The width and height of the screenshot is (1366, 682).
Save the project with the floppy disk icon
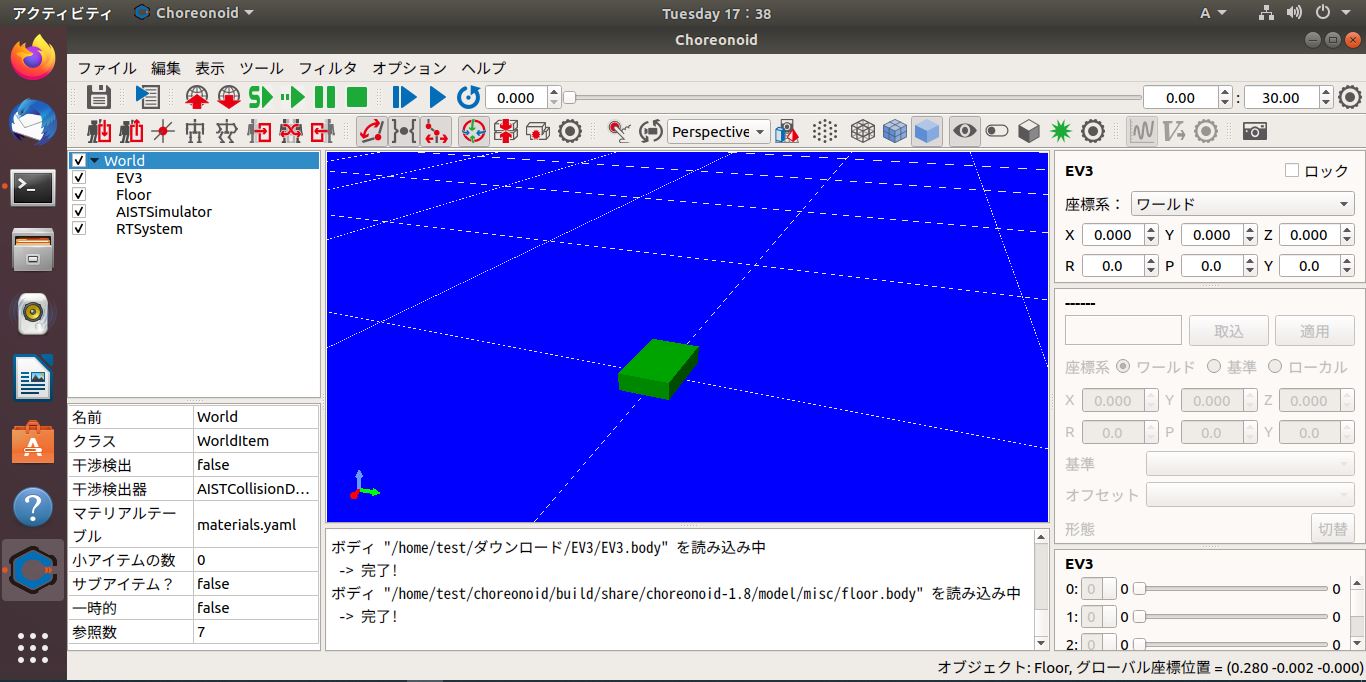tap(98, 97)
